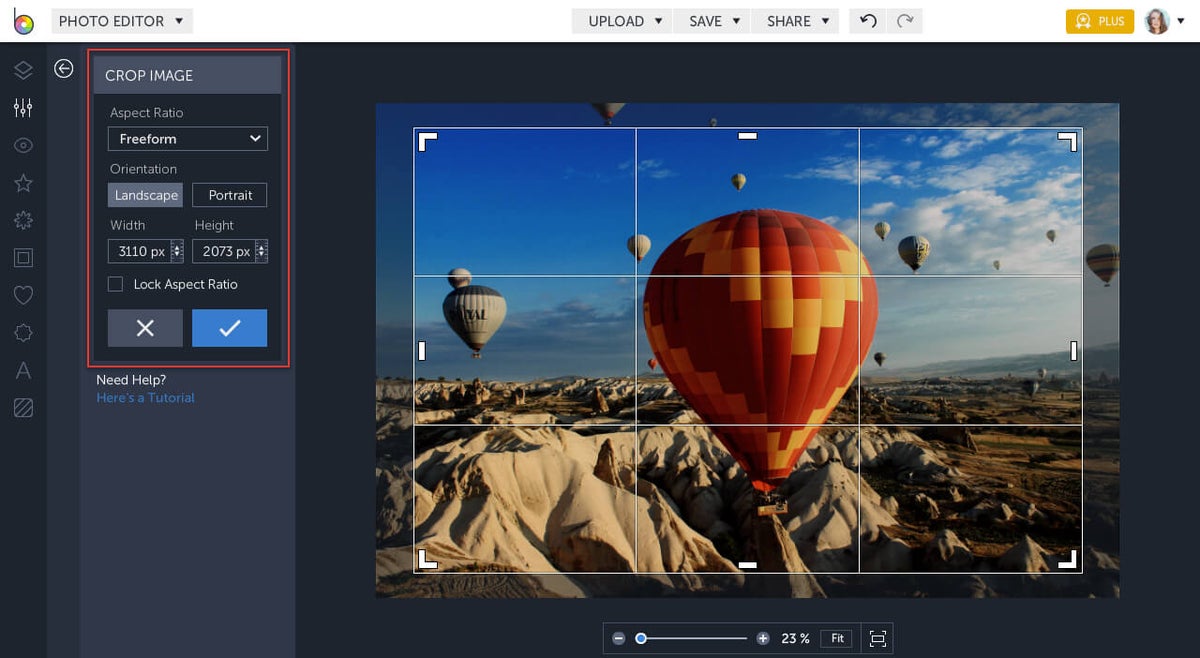Viewport: 1200px width, 658px height.
Task: Open the heart Overlays icon in sidebar
Action: (x=23, y=295)
